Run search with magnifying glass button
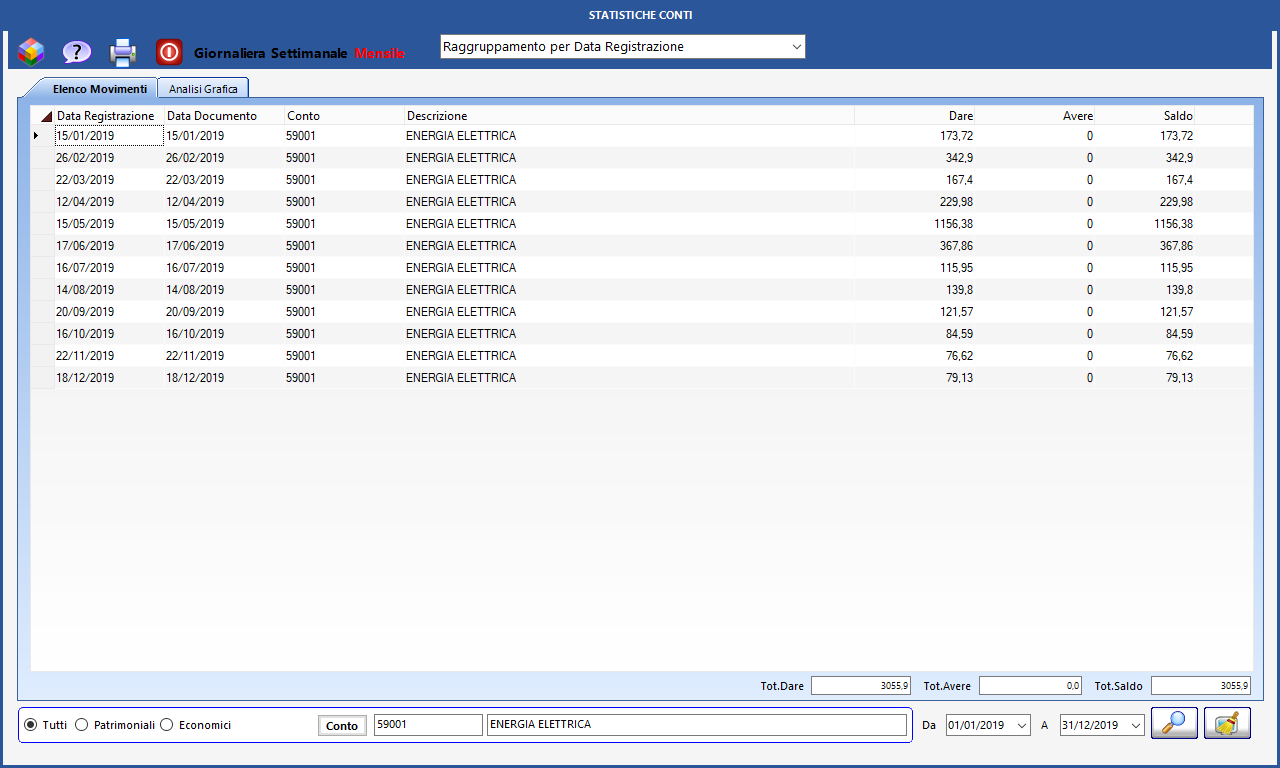Viewport: 1280px width, 768px height. click(x=1174, y=723)
